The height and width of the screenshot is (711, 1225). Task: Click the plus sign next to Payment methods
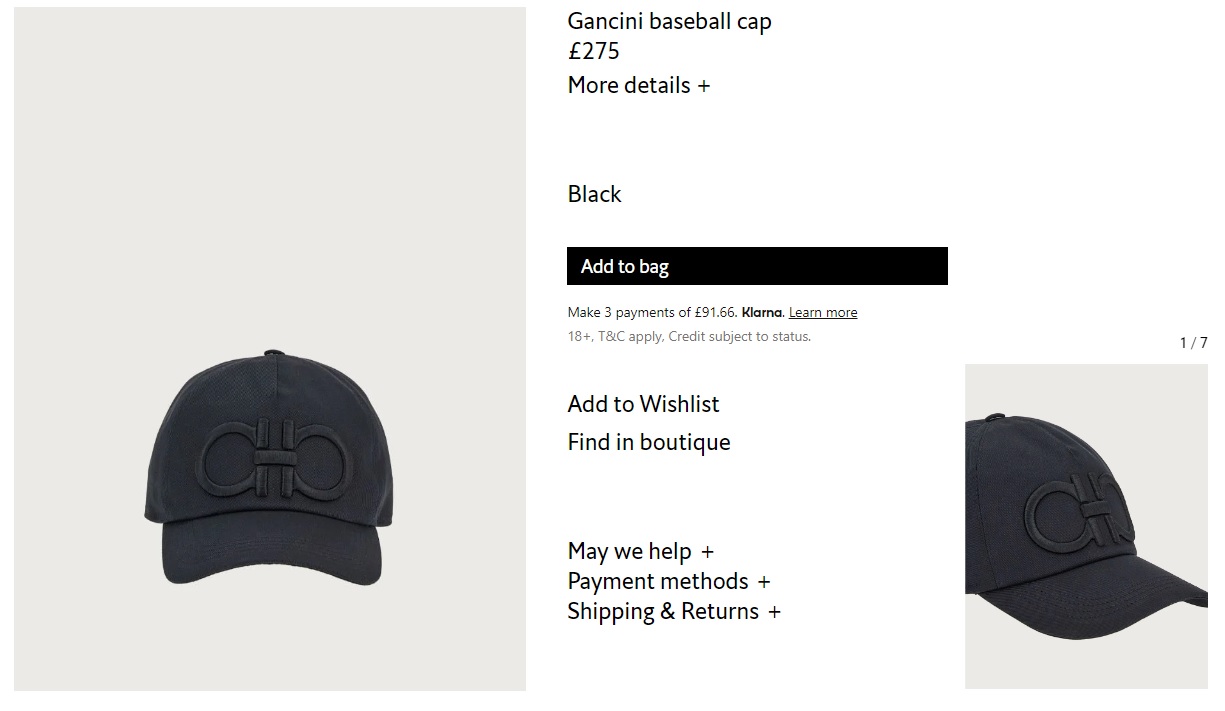[x=764, y=582]
